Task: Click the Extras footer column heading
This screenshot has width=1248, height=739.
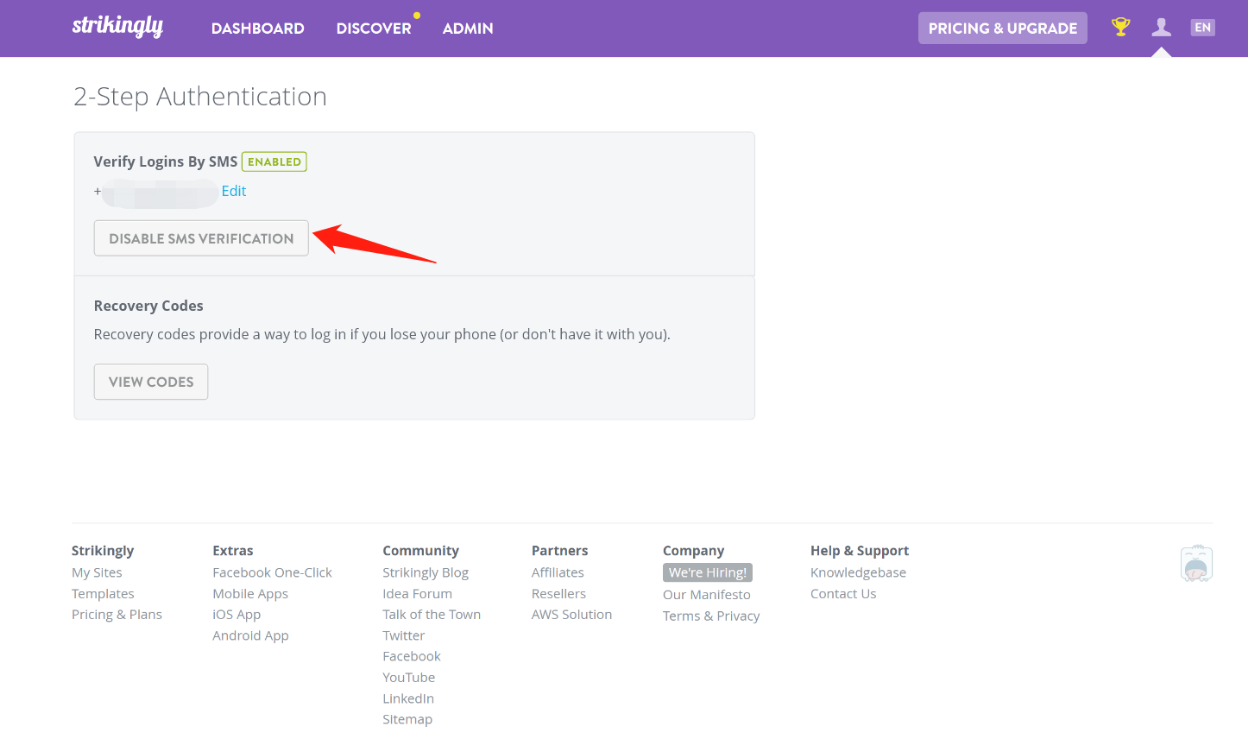Action: tap(233, 551)
